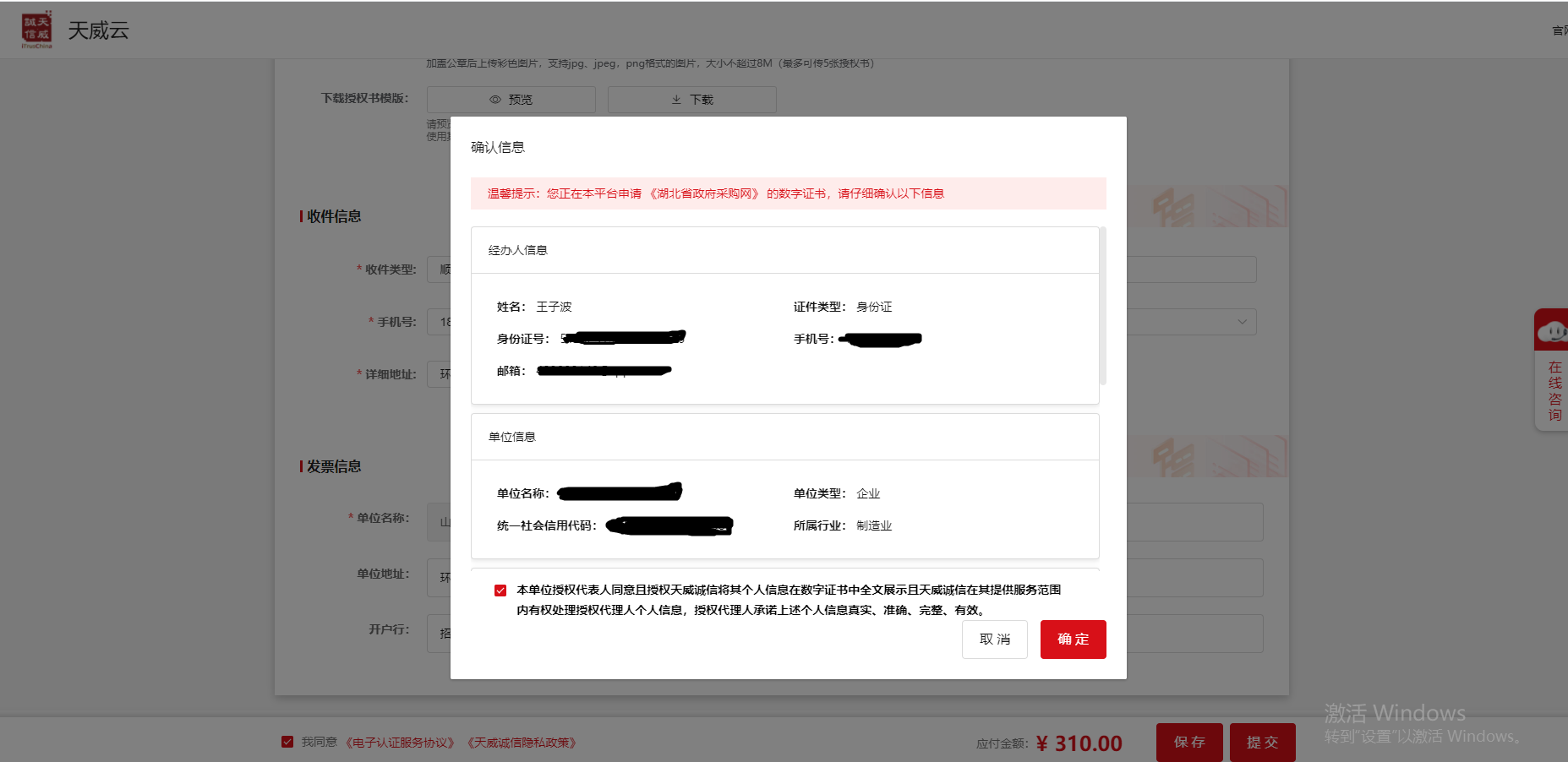Click the 天威云 logo icon
The image size is (1568, 762).
(x=36, y=30)
